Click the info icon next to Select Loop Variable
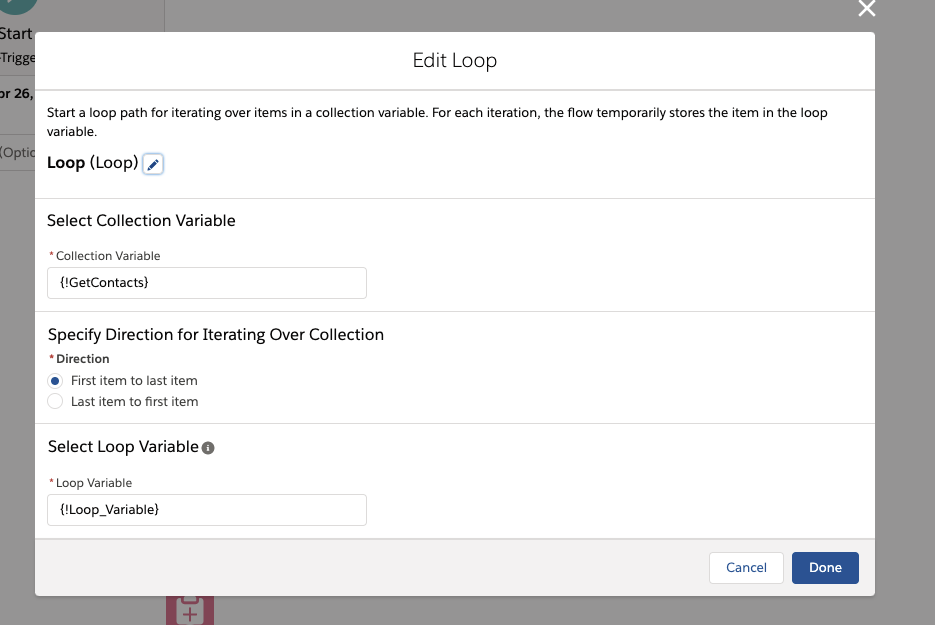Screen dimensions: 935x625 [x=208, y=448]
